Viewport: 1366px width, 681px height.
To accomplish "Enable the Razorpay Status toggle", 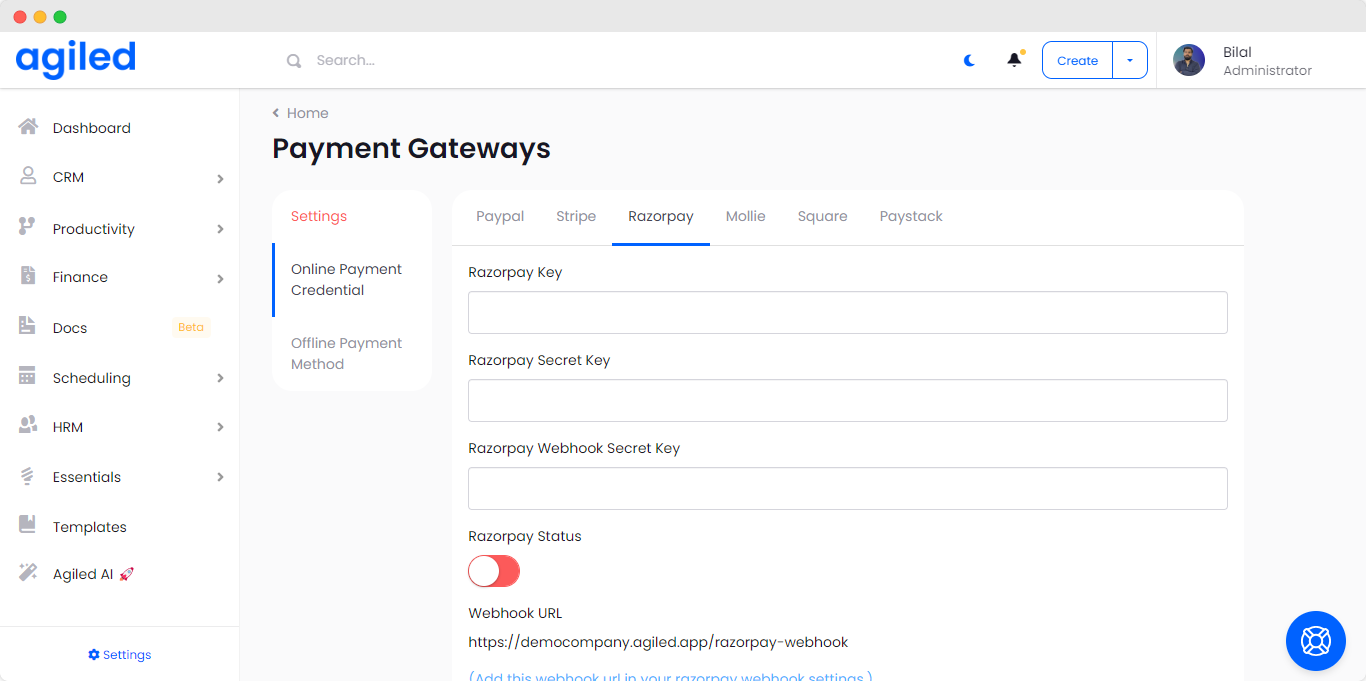I will coord(494,571).
